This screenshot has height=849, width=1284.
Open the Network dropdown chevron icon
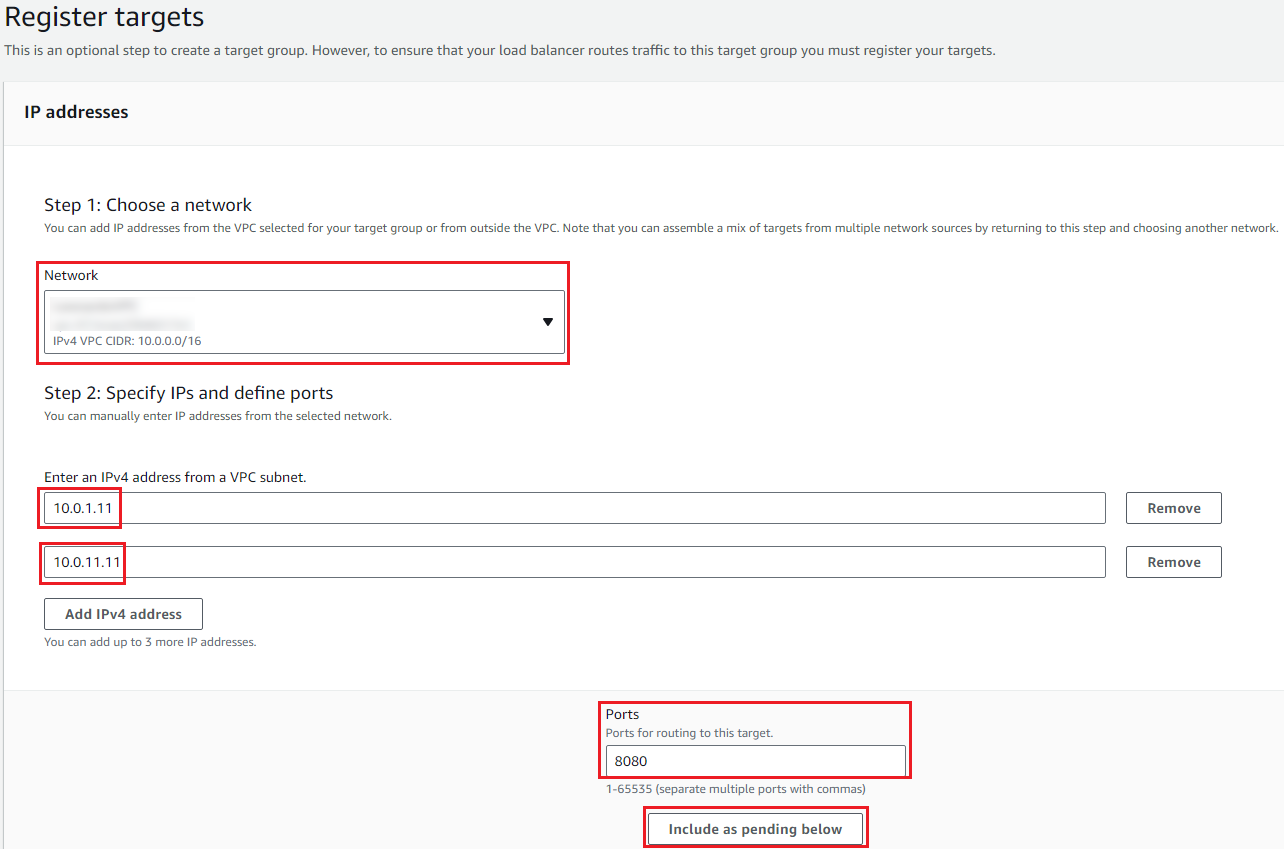tap(548, 322)
